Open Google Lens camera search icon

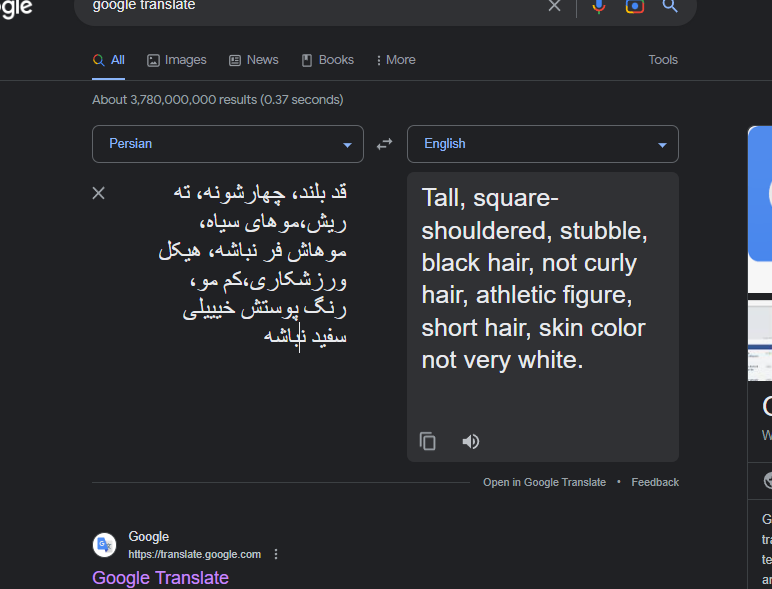(x=635, y=6)
